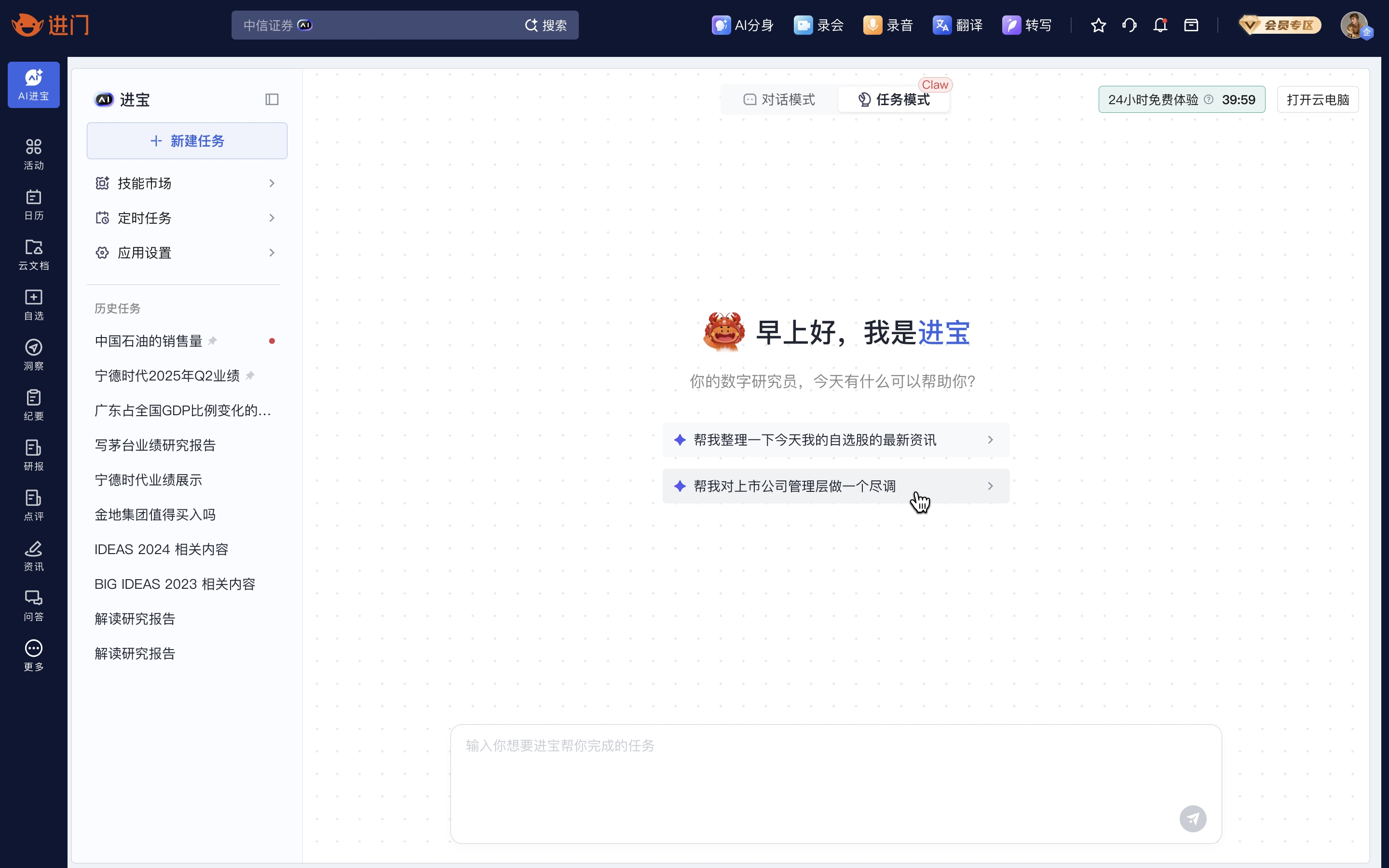Click the favorites star icon

pos(1098,25)
